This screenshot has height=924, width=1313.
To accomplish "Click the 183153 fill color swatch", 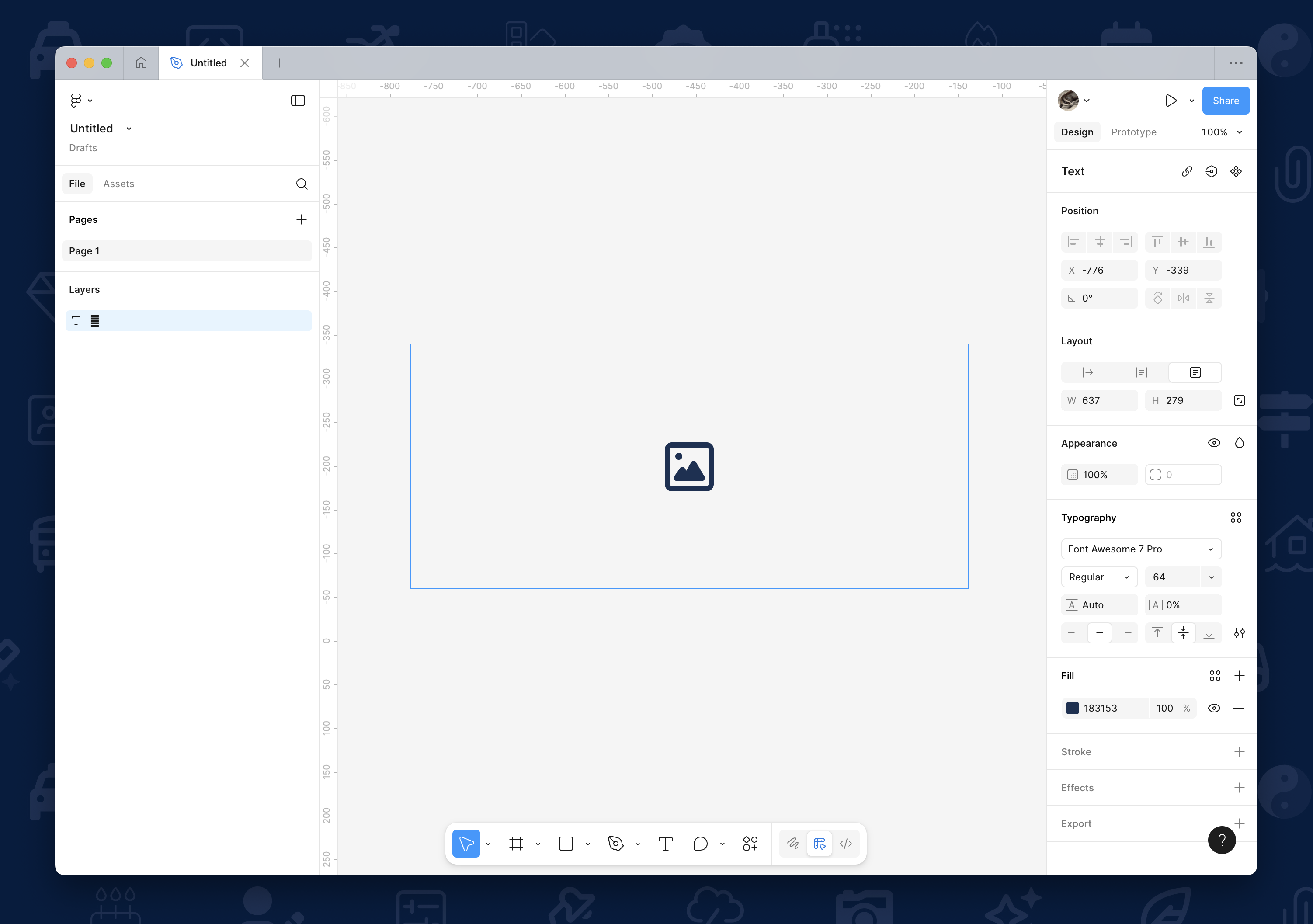I will (x=1073, y=708).
